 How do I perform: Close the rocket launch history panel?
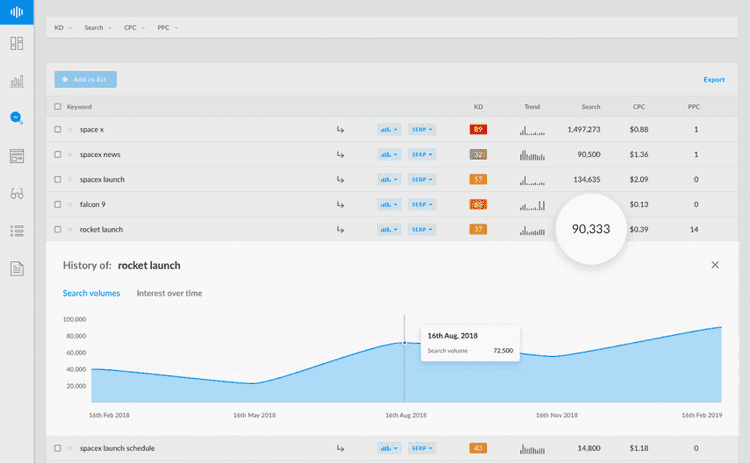(x=714, y=265)
